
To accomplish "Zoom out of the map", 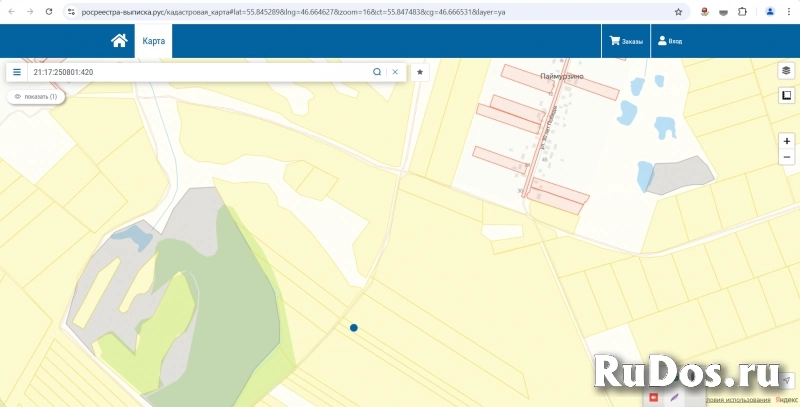I will click(787, 158).
